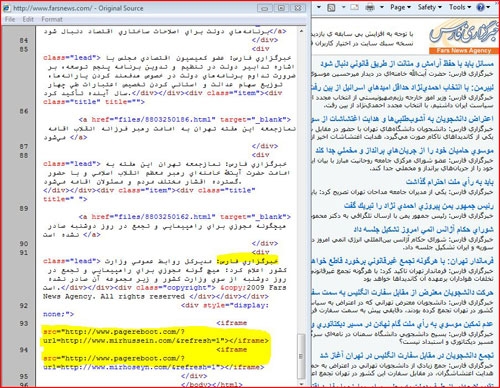Click the div style="display:" text on line 92
500x388 pixels.
tap(225, 305)
